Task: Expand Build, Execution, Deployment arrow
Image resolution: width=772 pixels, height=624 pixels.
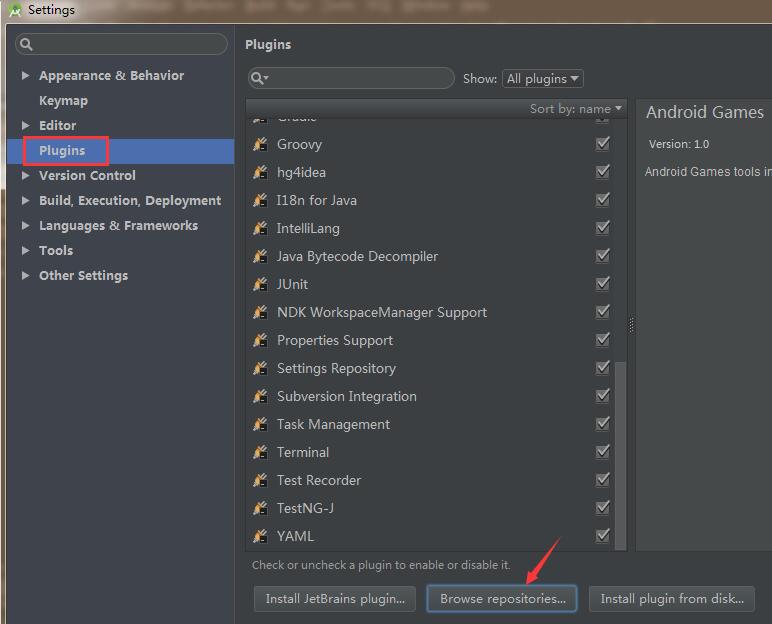Action: (x=26, y=200)
